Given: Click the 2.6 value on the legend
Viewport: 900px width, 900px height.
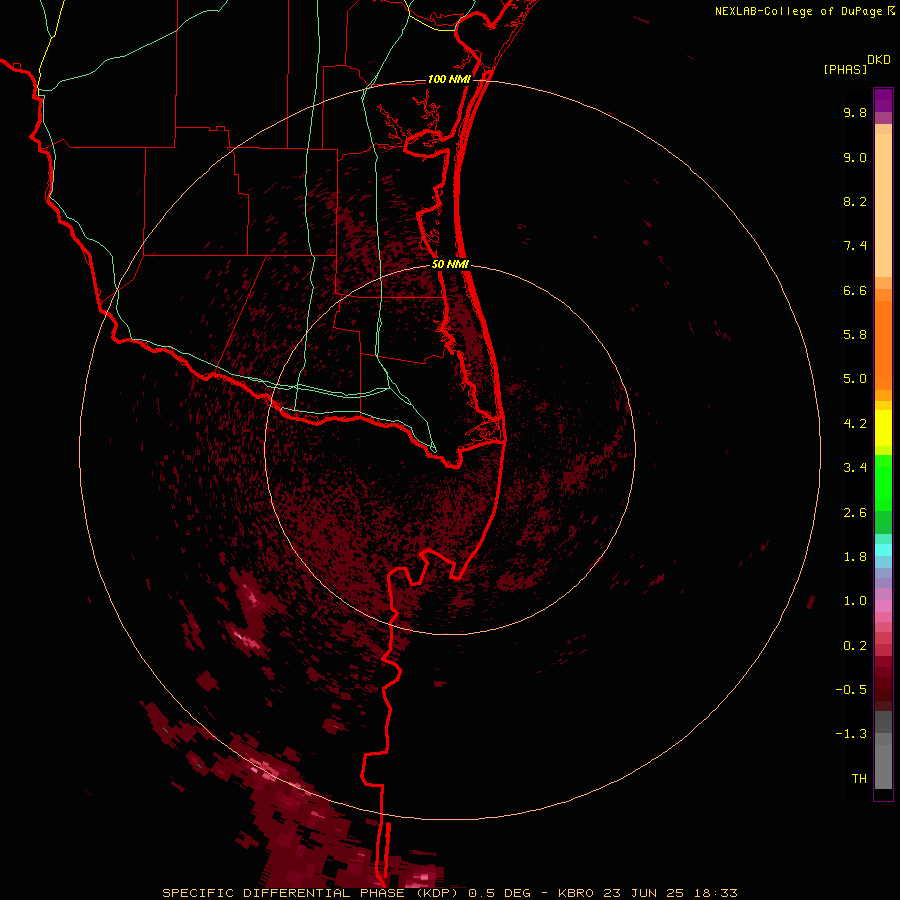Looking at the screenshot, I should pyautogui.click(x=855, y=513).
